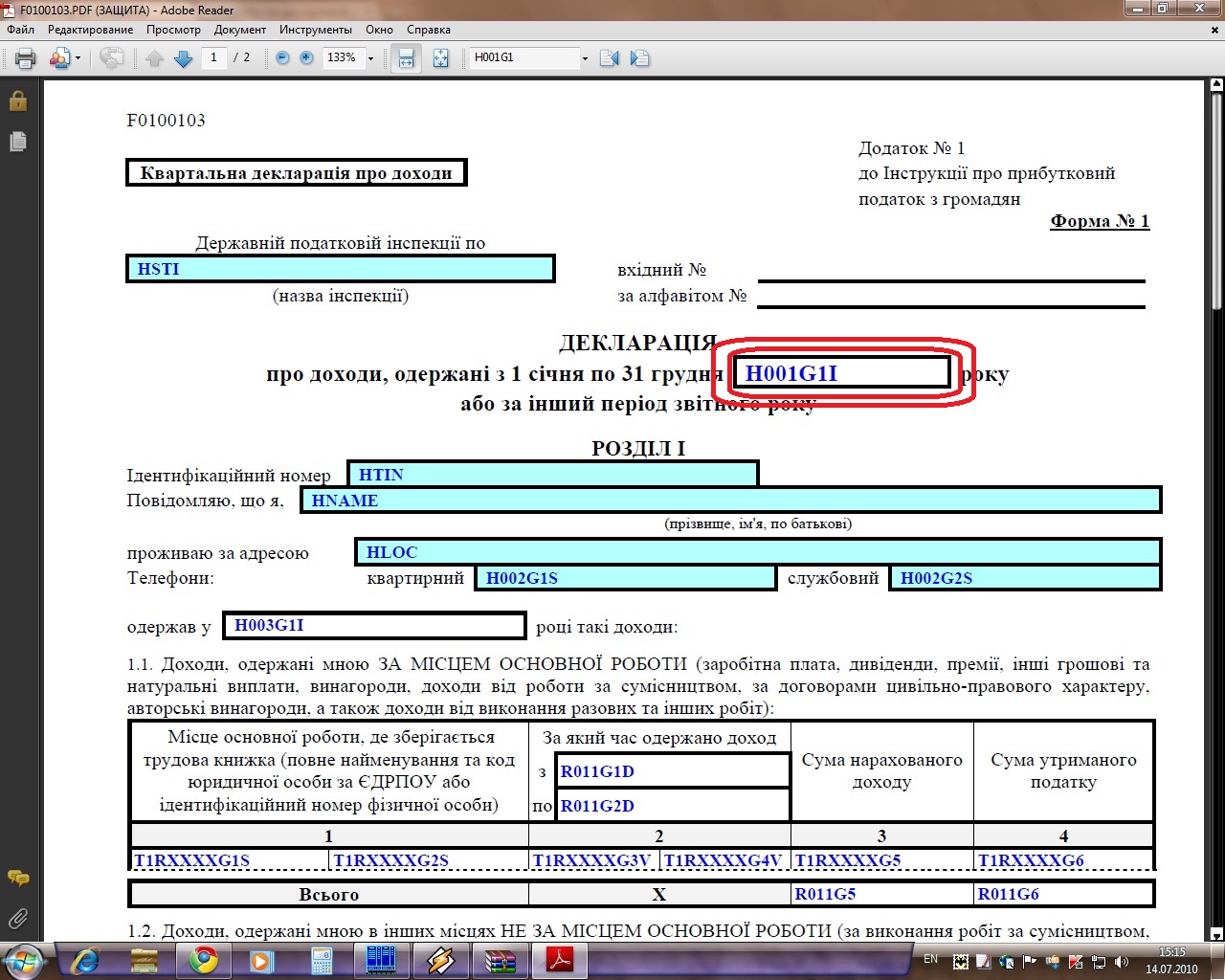Click the zoom in plus button
This screenshot has width=1225, height=980.
[x=306, y=58]
